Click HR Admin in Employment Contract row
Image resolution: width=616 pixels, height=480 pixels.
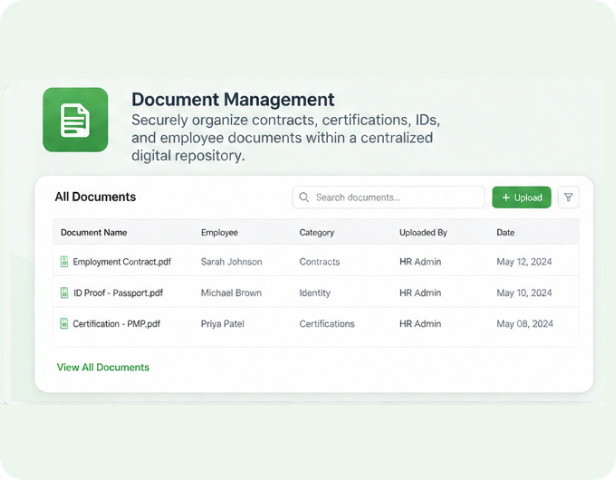(x=420, y=262)
